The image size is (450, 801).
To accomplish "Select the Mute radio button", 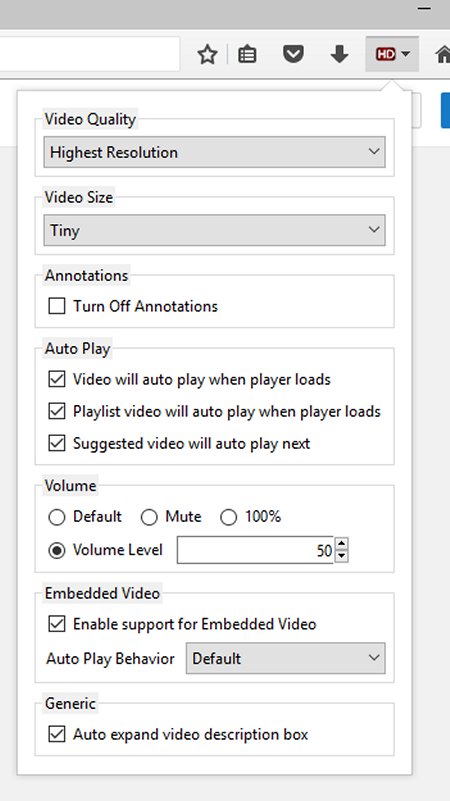I will [x=149, y=517].
